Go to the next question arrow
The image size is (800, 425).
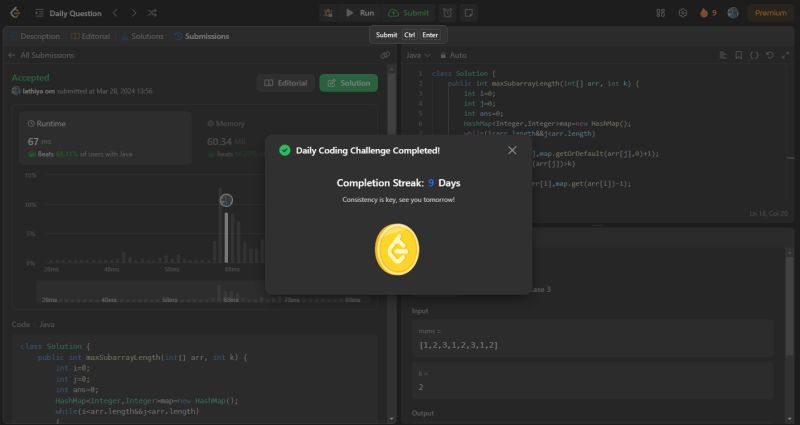tap(133, 13)
